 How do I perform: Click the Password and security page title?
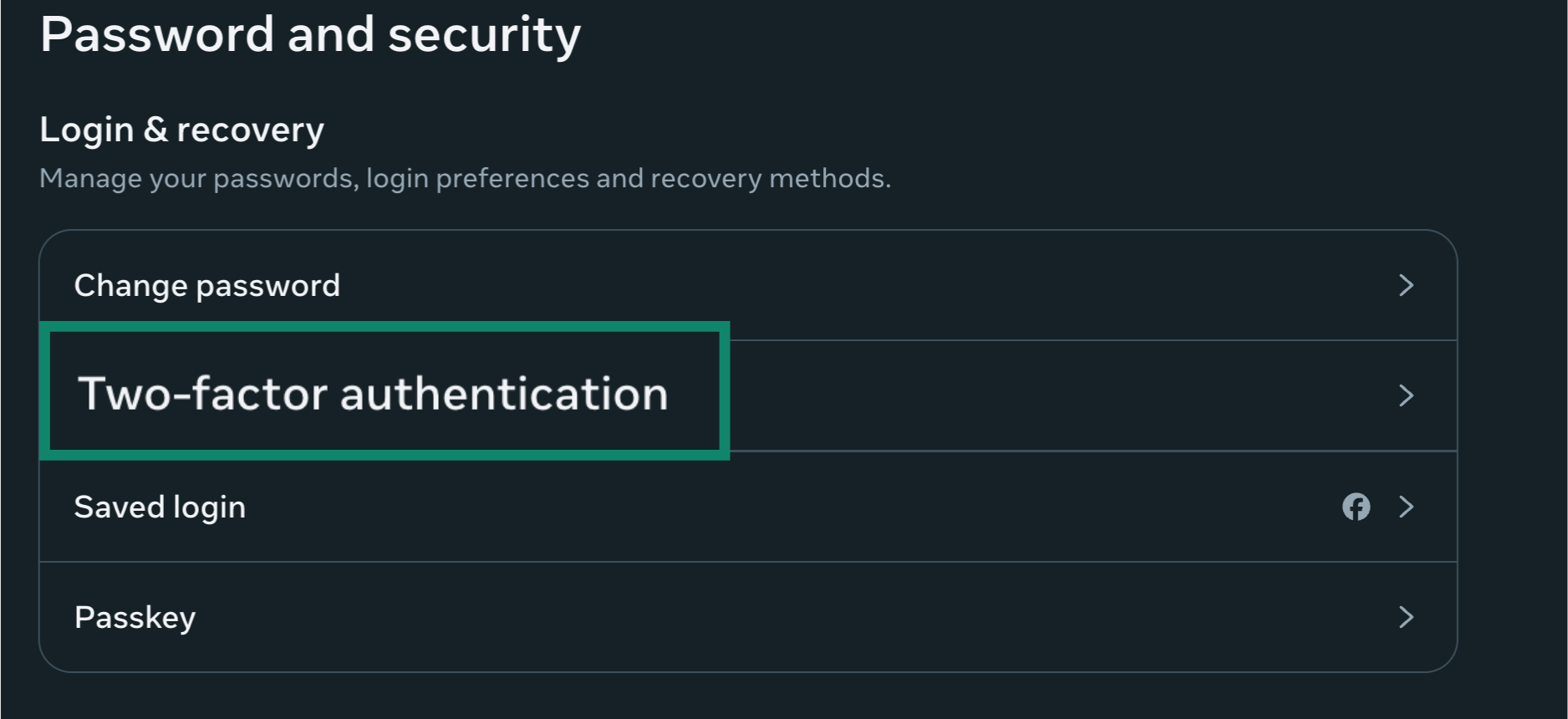tap(310, 35)
